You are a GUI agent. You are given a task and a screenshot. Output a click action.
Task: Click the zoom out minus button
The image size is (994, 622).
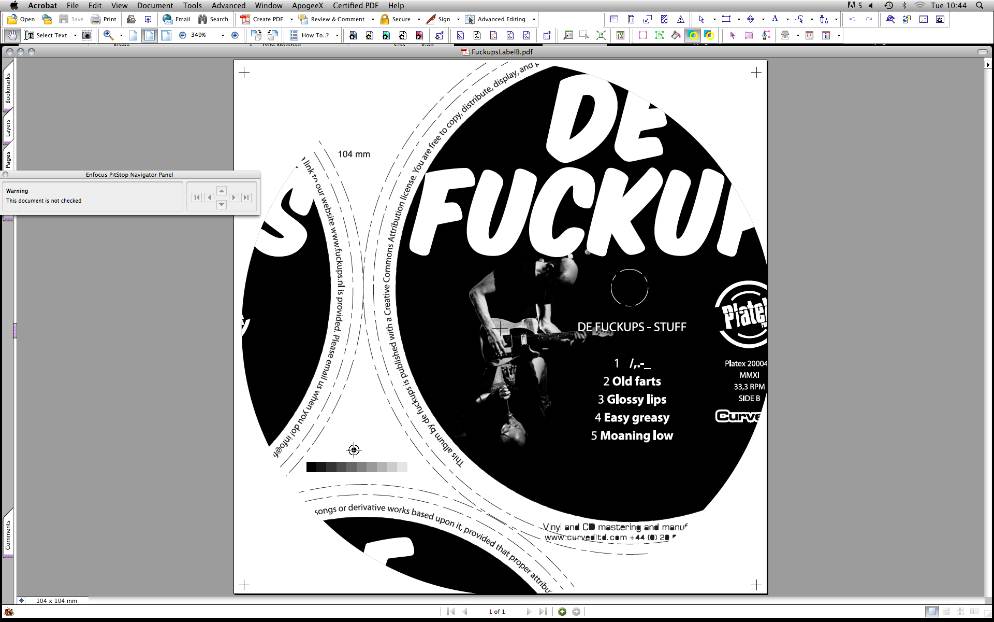coord(180,35)
